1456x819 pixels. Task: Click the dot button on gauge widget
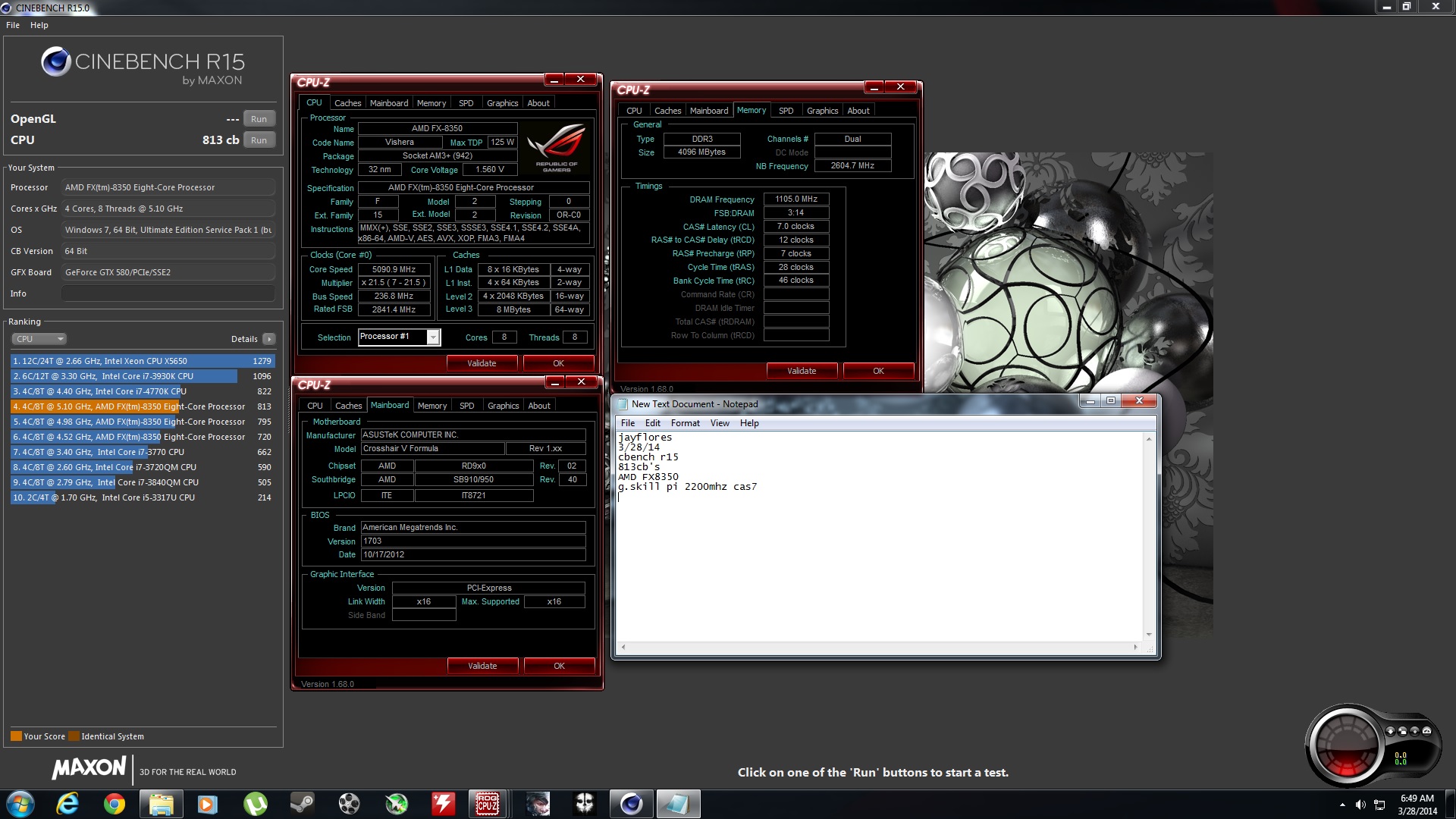(x=1415, y=731)
